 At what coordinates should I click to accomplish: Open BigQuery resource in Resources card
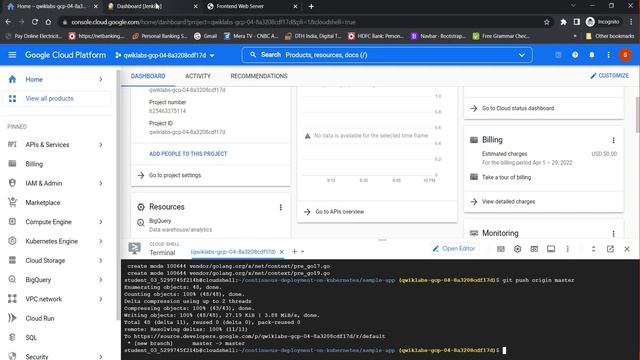(x=160, y=221)
